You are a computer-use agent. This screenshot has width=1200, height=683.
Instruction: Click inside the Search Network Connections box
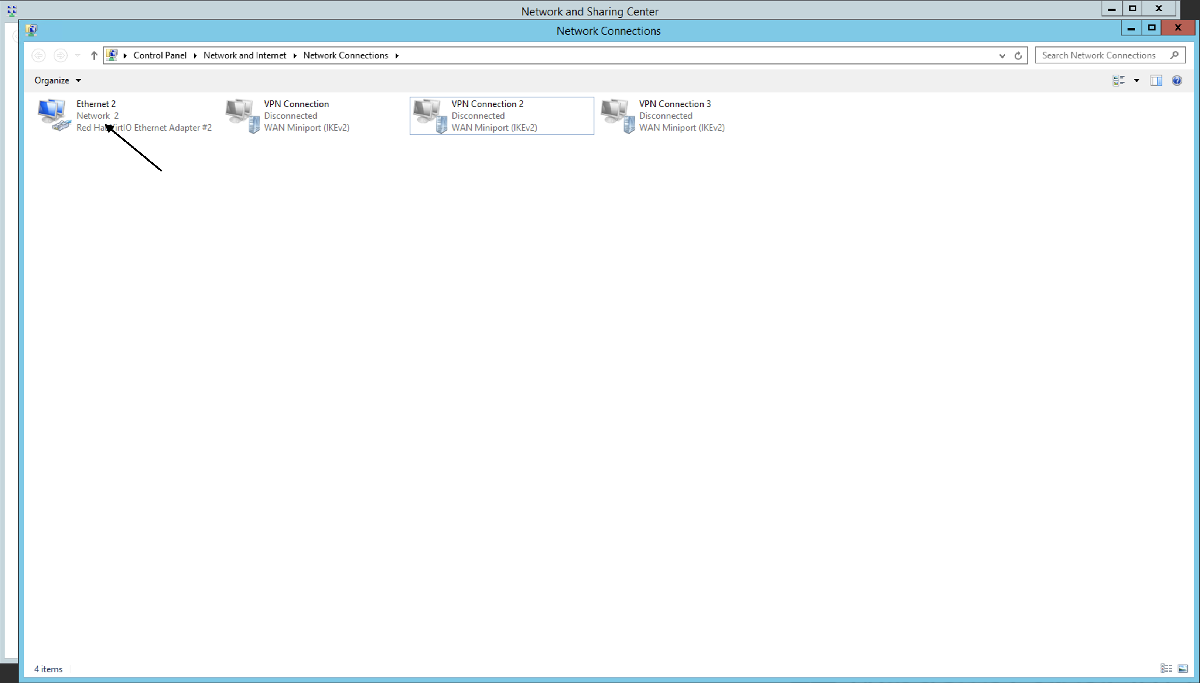(1095, 55)
